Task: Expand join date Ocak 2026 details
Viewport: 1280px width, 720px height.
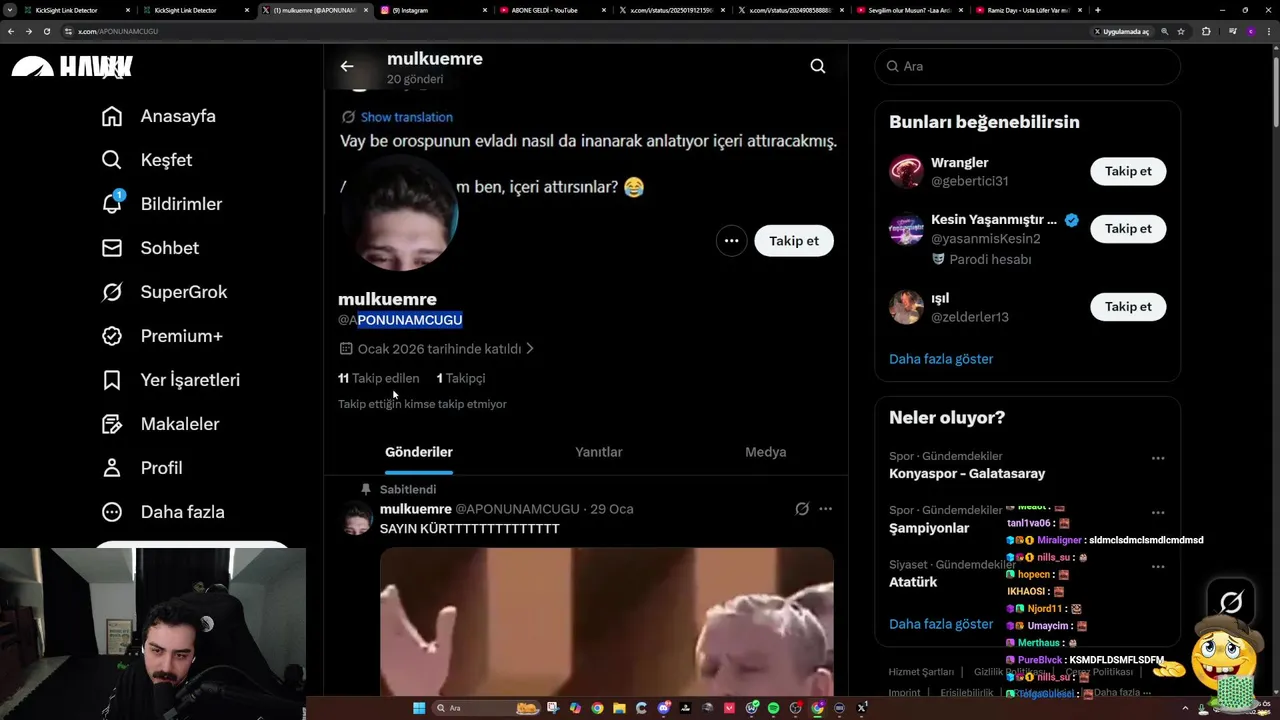Action: point(437,349)
